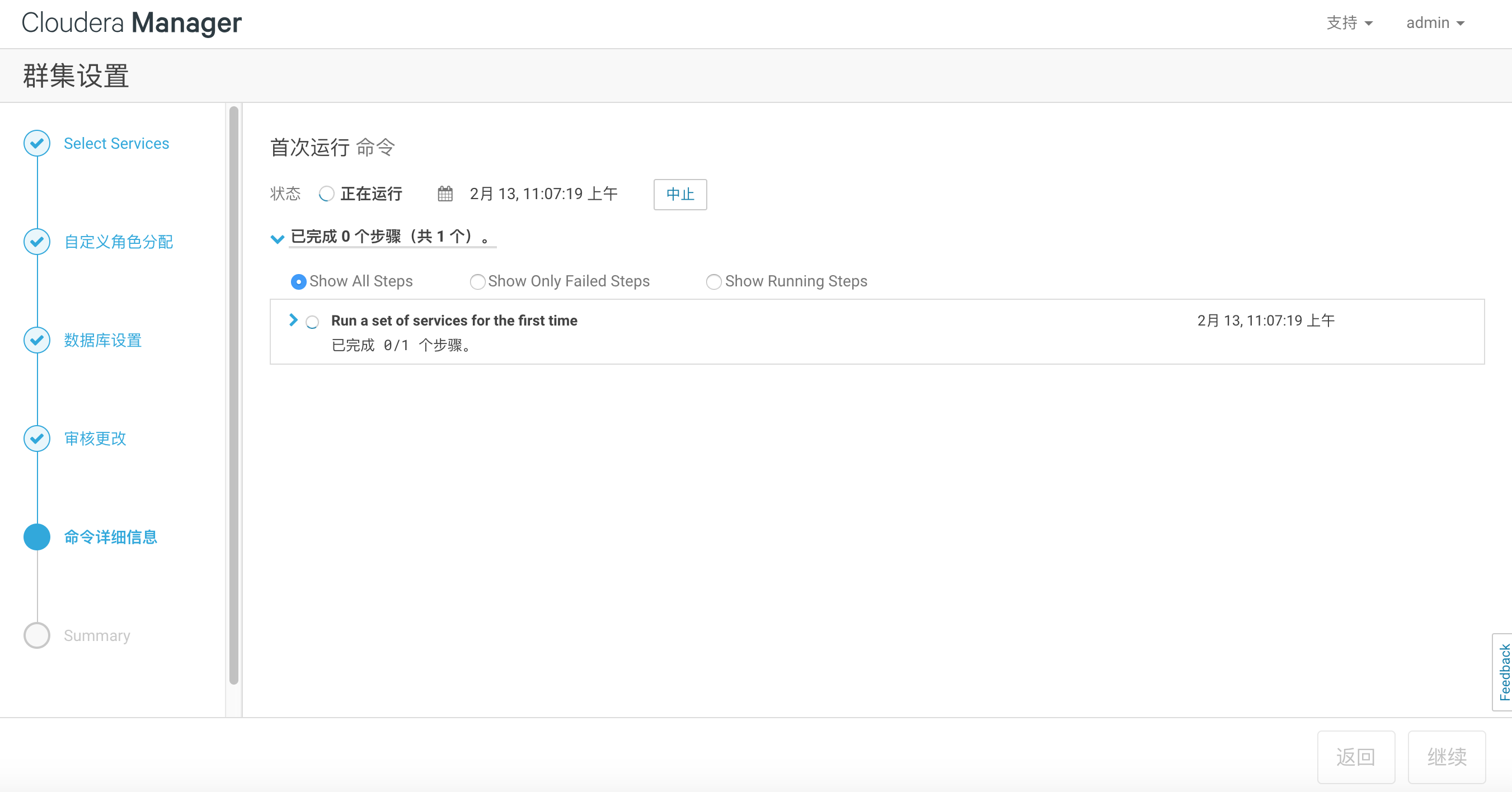Image resolution: width=1512 pixels, height=792 pixels.
Task: Click the 自定义角色分配 step checkmark icon
Action: pos(37,242)
